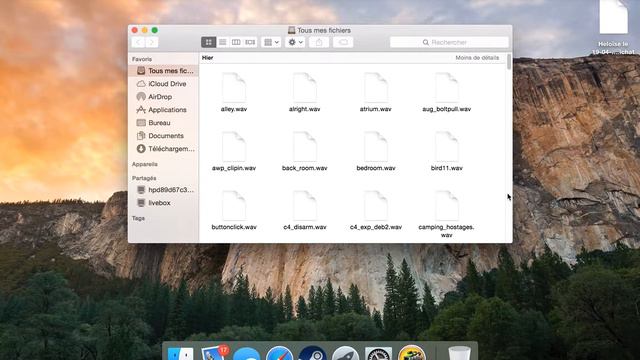This screenshot has width=640, height=360.
Task: Click the Tags section header
Action: pyautogui.click(x=138, y=218)
